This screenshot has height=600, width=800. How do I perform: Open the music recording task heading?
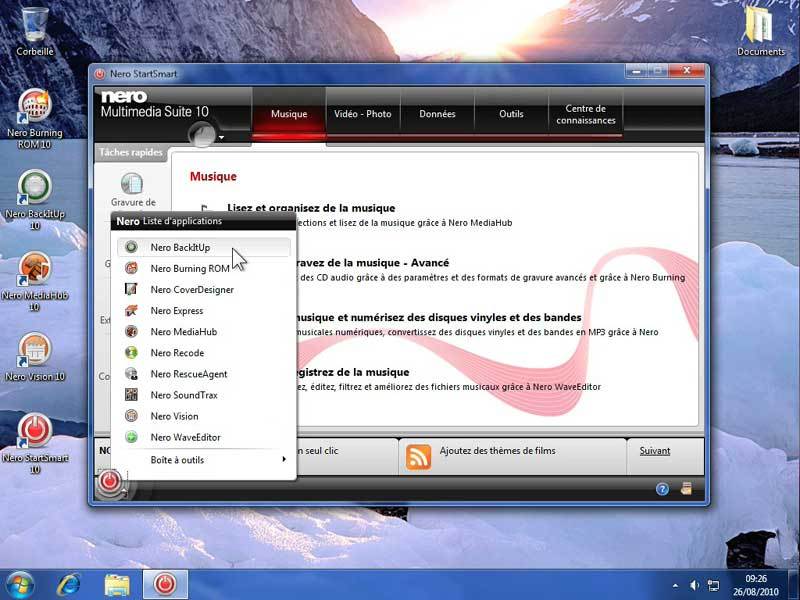coord(353,372)
